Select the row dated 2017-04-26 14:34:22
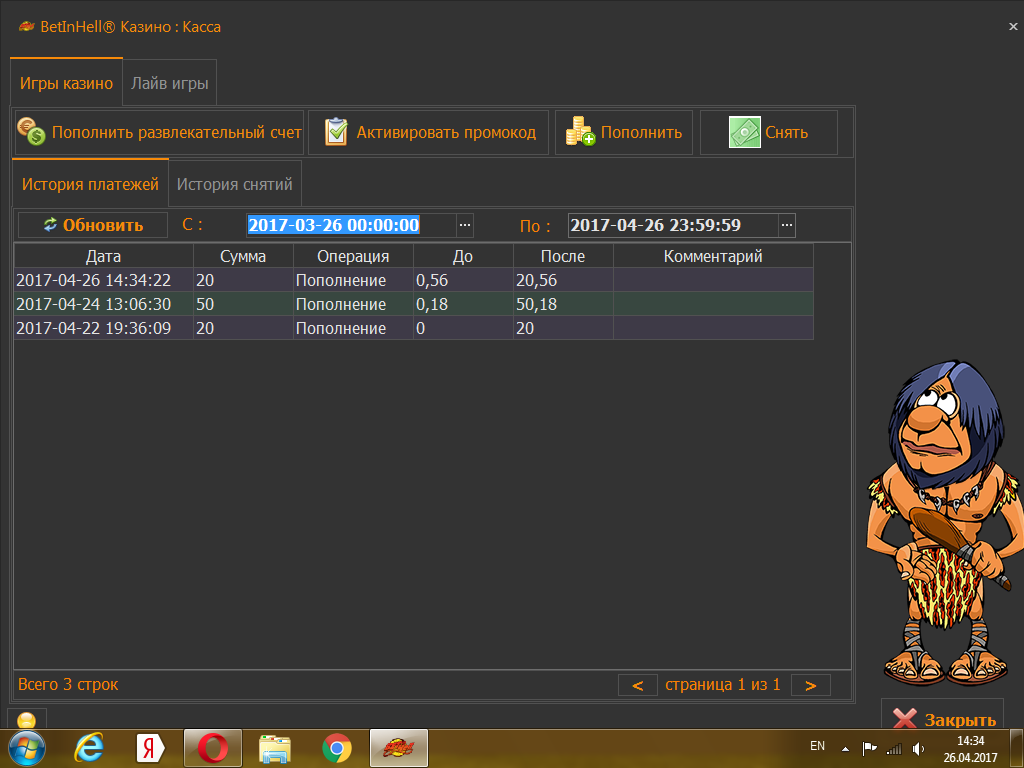This screenshot has width=1024, height=768. pos(413,280)
